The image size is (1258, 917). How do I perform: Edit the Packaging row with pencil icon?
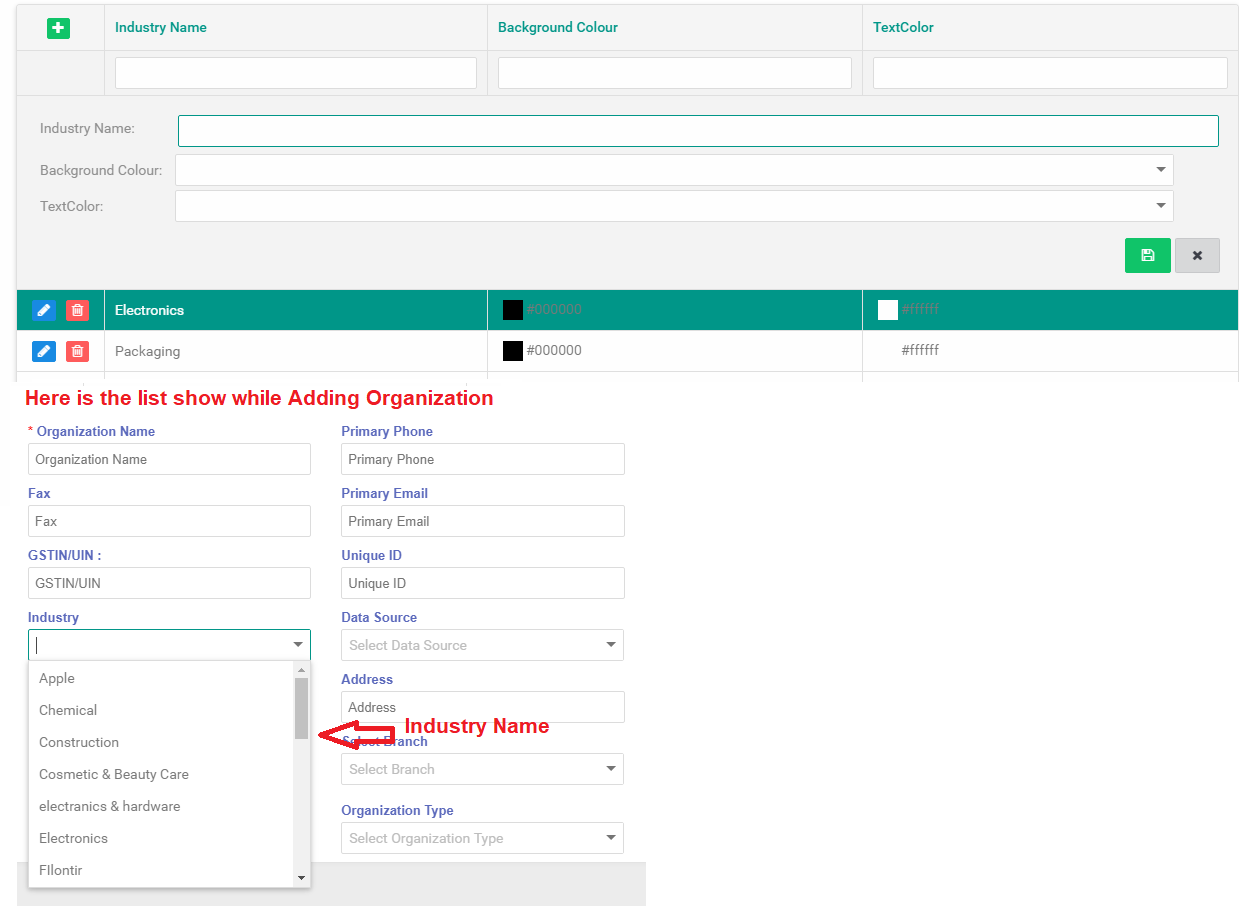click(43, 351)
